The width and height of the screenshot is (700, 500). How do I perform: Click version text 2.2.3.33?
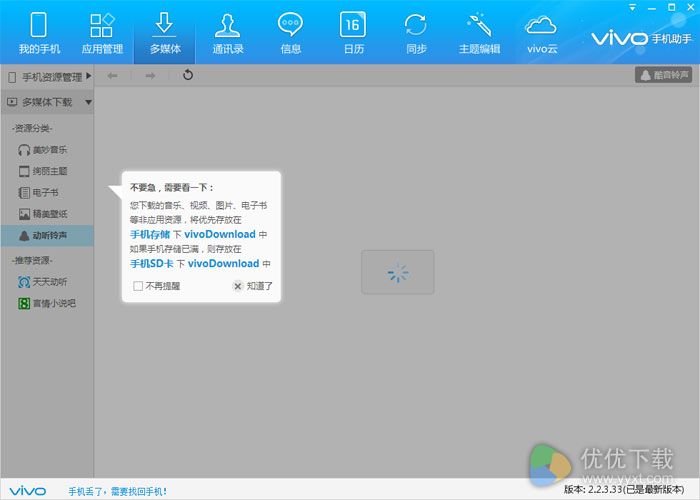click(624, 489)
